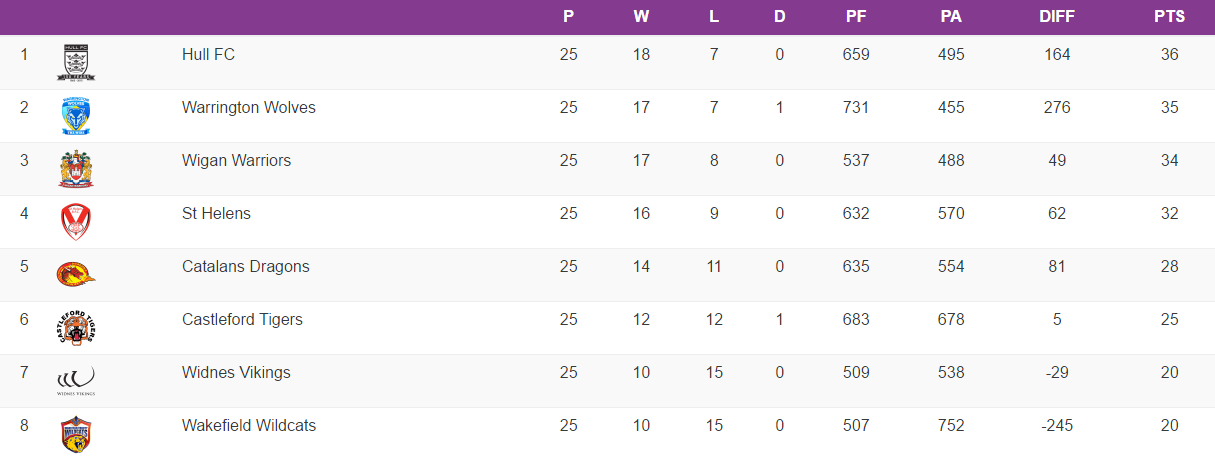The image size is (1215, 471).
Task: Click the L losses column header
Action: pos(713,16)
